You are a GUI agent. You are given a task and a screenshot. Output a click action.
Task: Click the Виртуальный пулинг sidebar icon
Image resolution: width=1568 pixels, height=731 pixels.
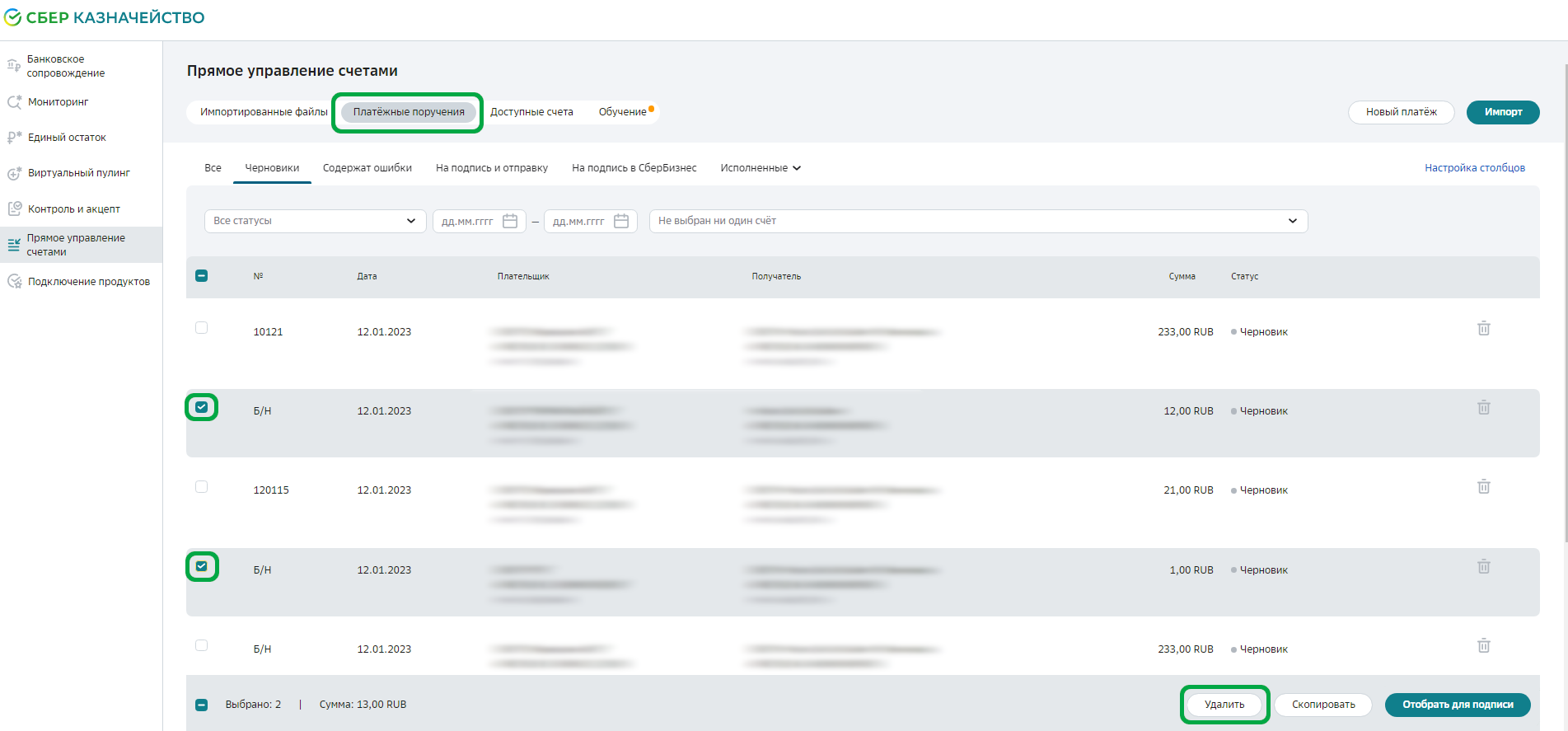pyautogui.click(x=14, y=173)
